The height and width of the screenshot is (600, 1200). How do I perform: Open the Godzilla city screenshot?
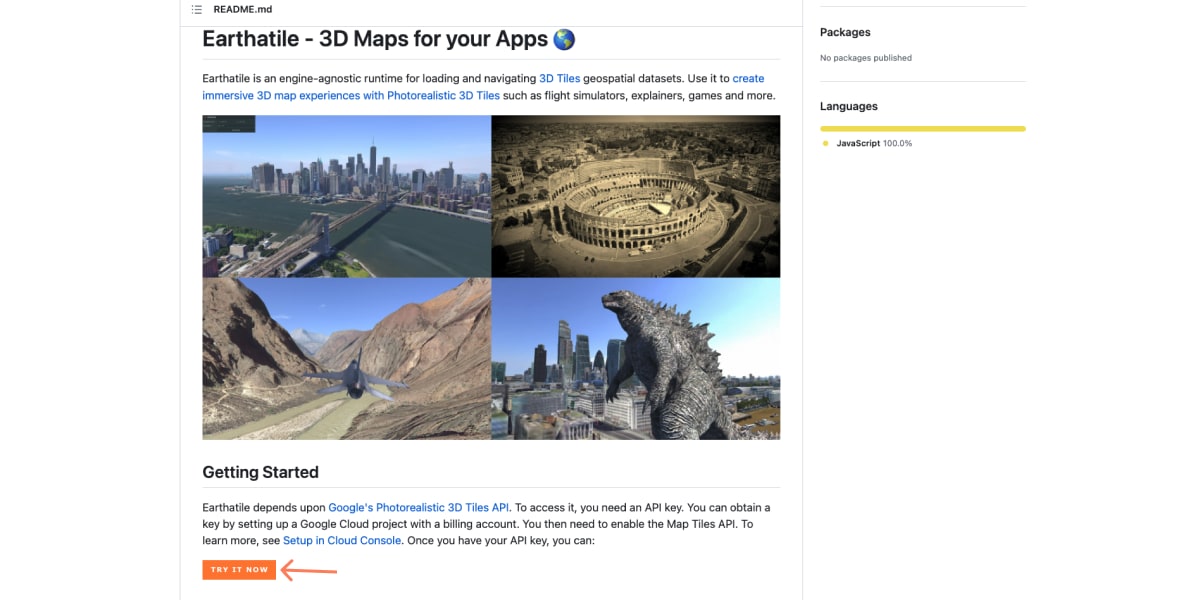[635, 358]
